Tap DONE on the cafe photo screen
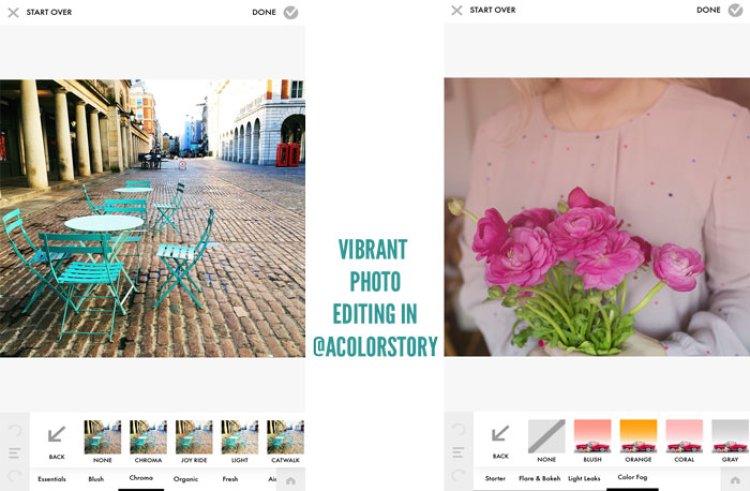 (264, 12)
